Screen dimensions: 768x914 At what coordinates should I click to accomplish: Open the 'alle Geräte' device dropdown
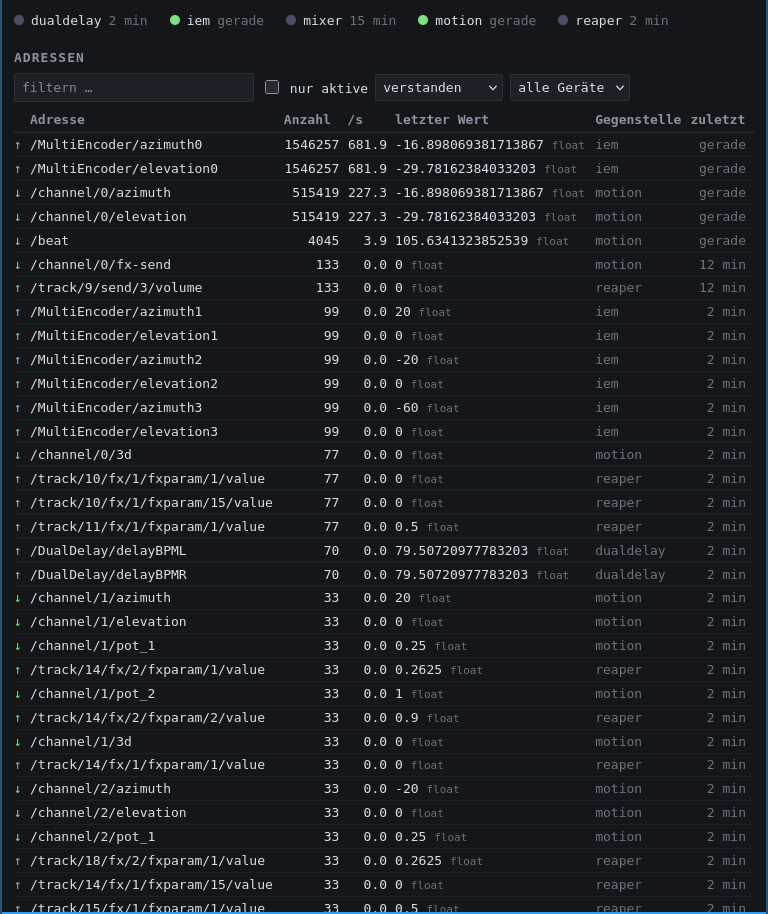[x=569, y=87]
